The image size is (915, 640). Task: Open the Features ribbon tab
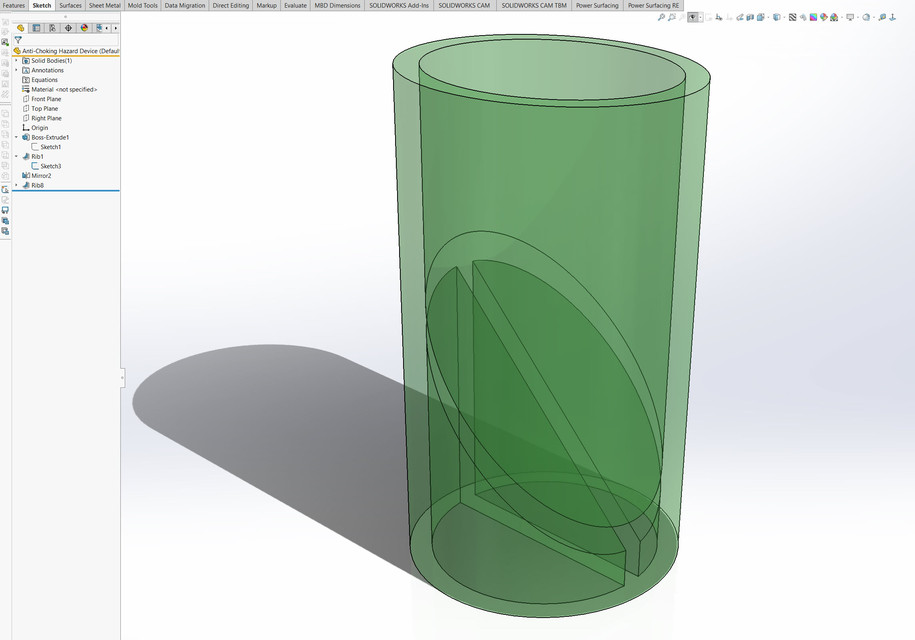pyautogui.click(x=13, y=5)
